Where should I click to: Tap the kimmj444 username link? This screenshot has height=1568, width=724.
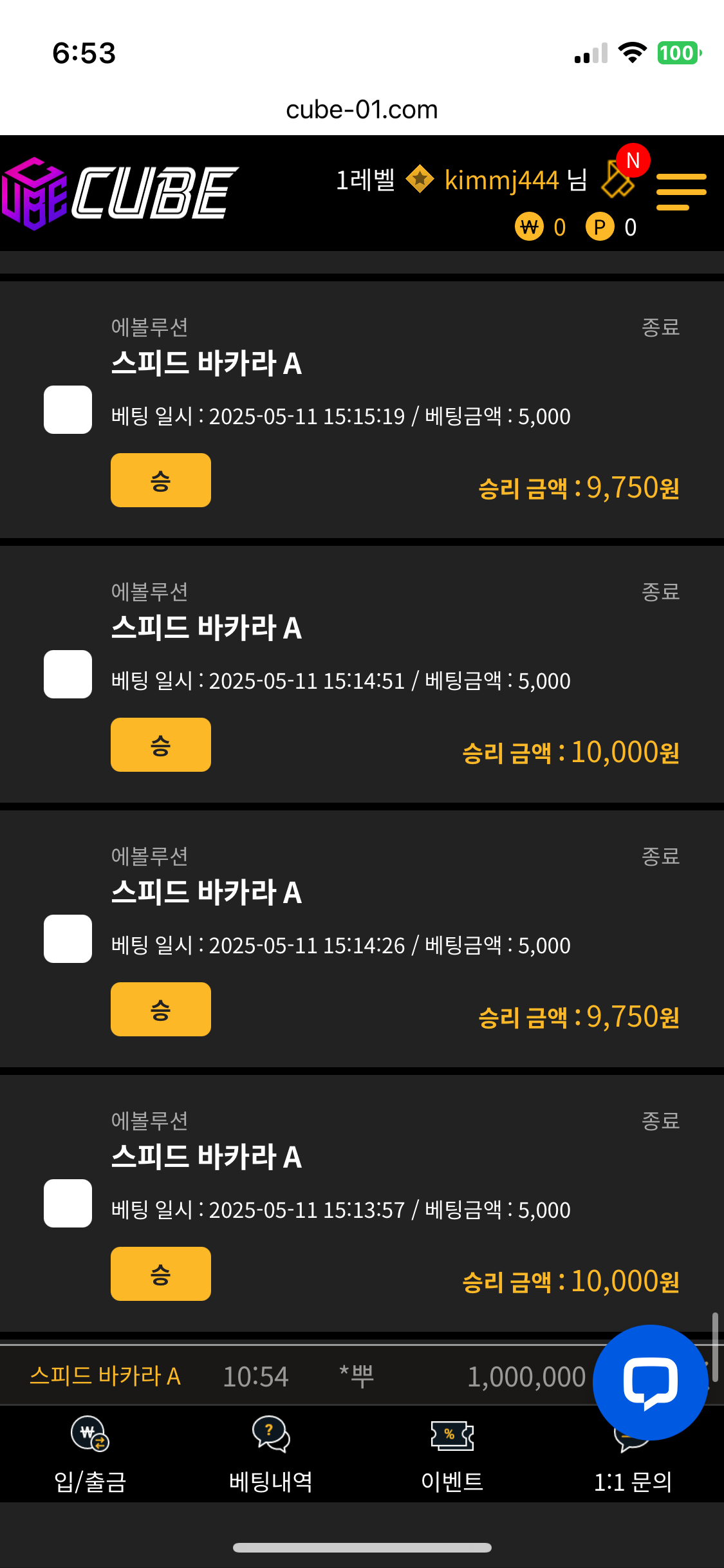click(x=501, y=180)
